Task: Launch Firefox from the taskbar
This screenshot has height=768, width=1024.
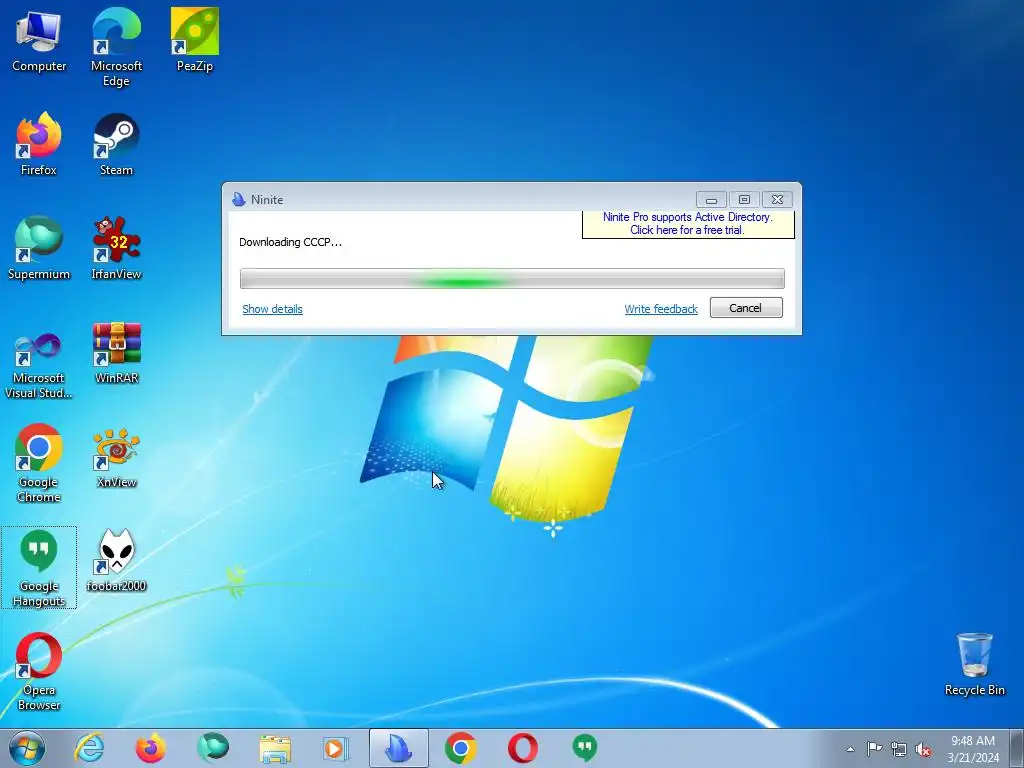Action: [x=150, y=748]
